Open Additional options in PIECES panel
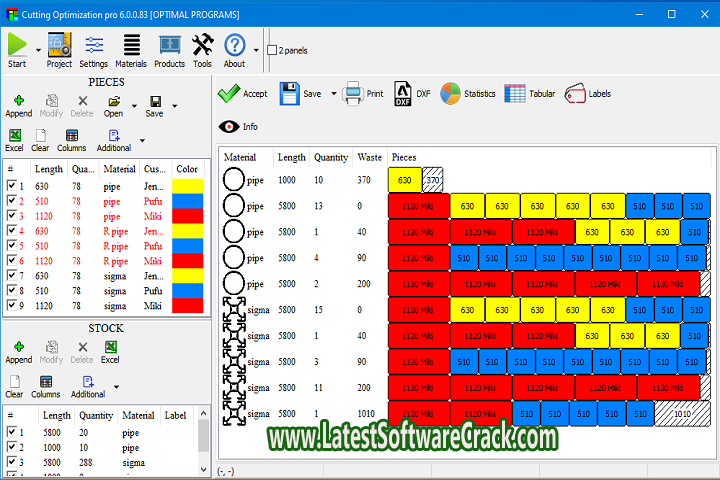The image size is (720, 480). [x=114, y=141]
